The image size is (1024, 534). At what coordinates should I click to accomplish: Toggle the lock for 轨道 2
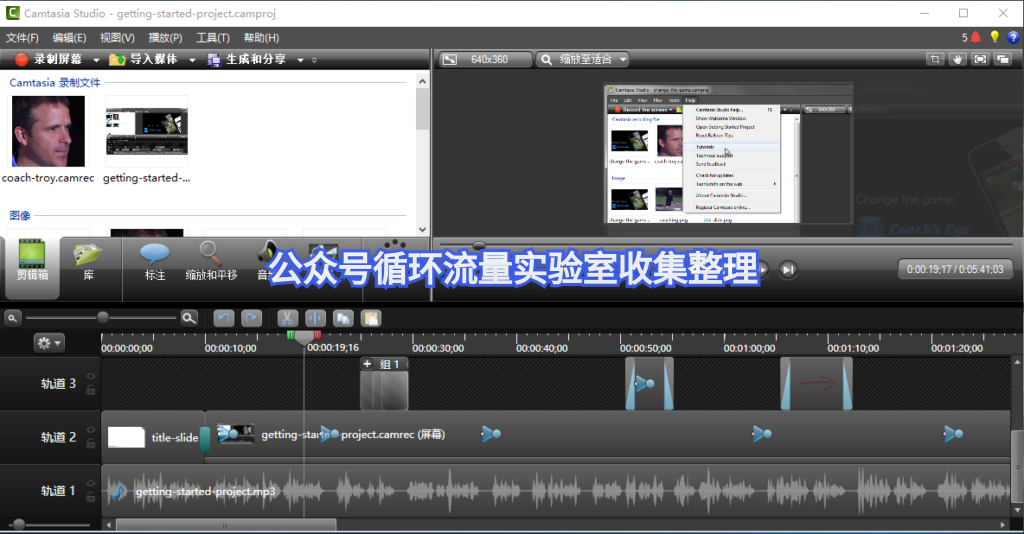click(91, 443)
